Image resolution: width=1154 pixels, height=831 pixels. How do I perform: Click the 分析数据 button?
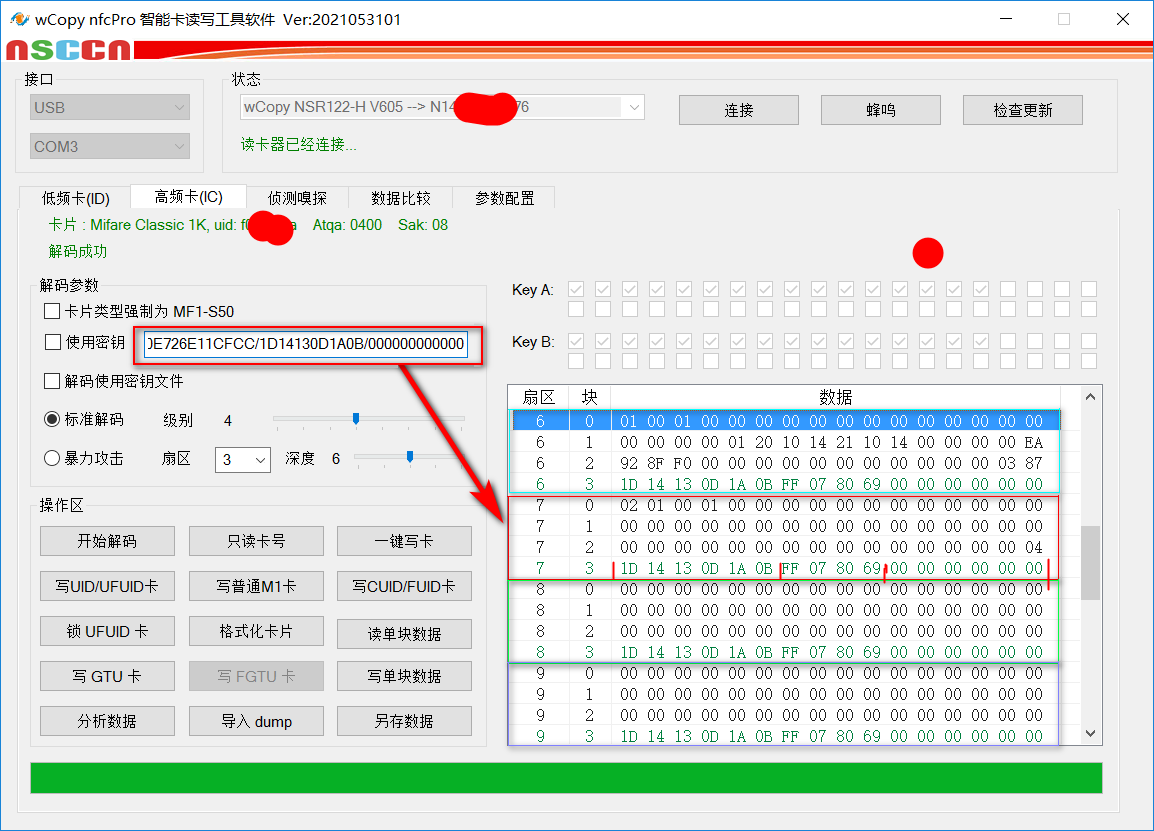tap(107, 721)
